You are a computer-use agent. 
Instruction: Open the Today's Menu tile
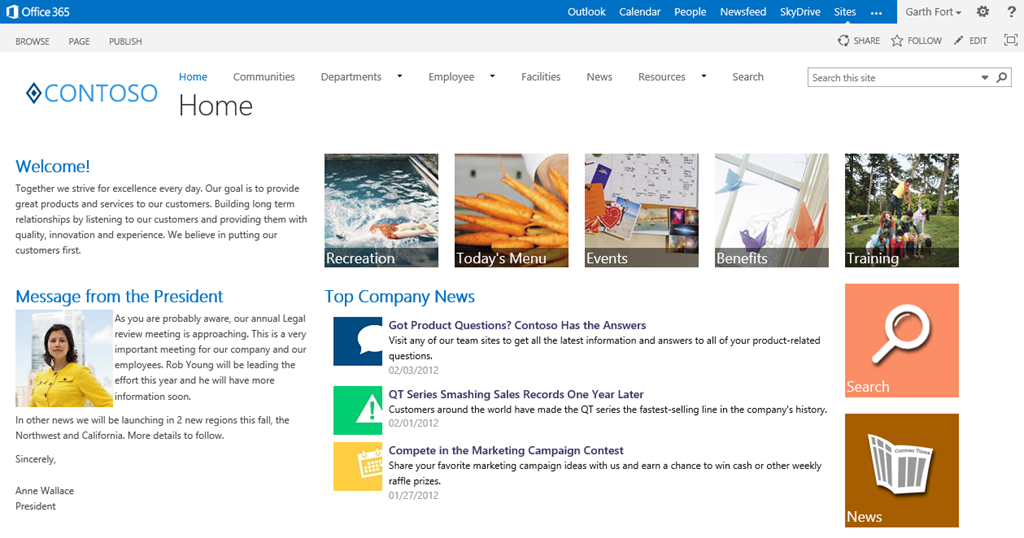click(x=511, y=210)
